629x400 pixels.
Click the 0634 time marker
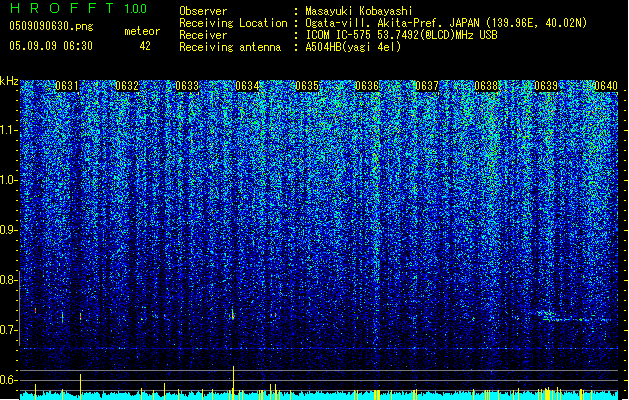(247, 86)
